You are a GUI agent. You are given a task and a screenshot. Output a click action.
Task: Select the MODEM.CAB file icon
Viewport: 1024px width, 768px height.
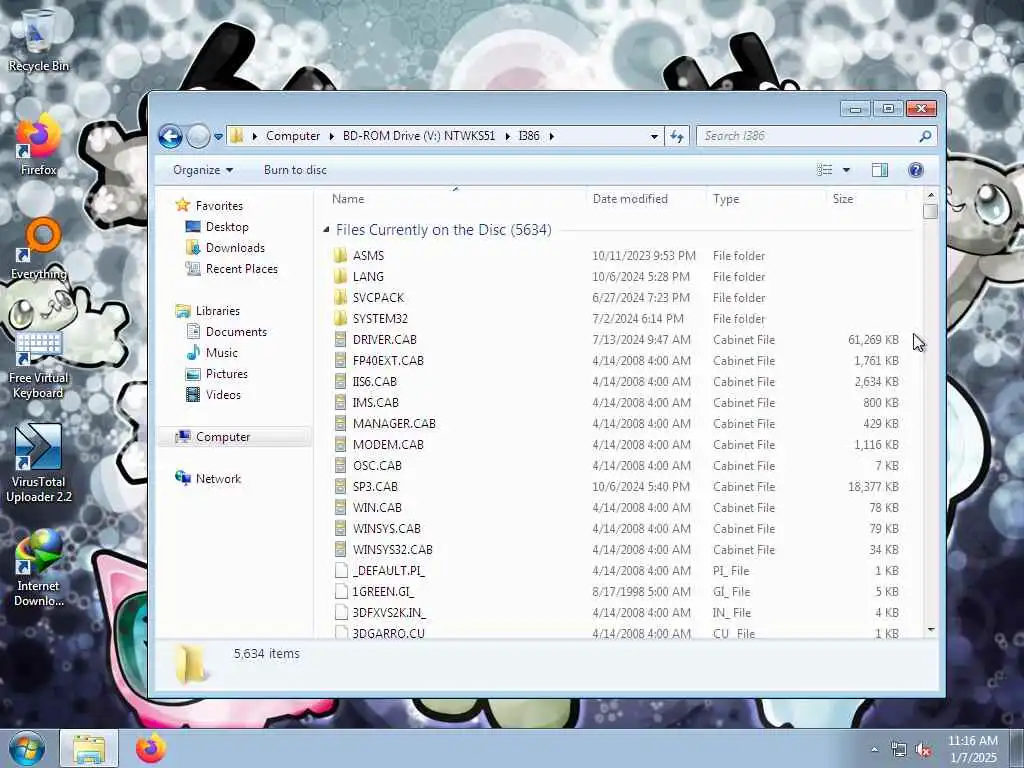340,444
